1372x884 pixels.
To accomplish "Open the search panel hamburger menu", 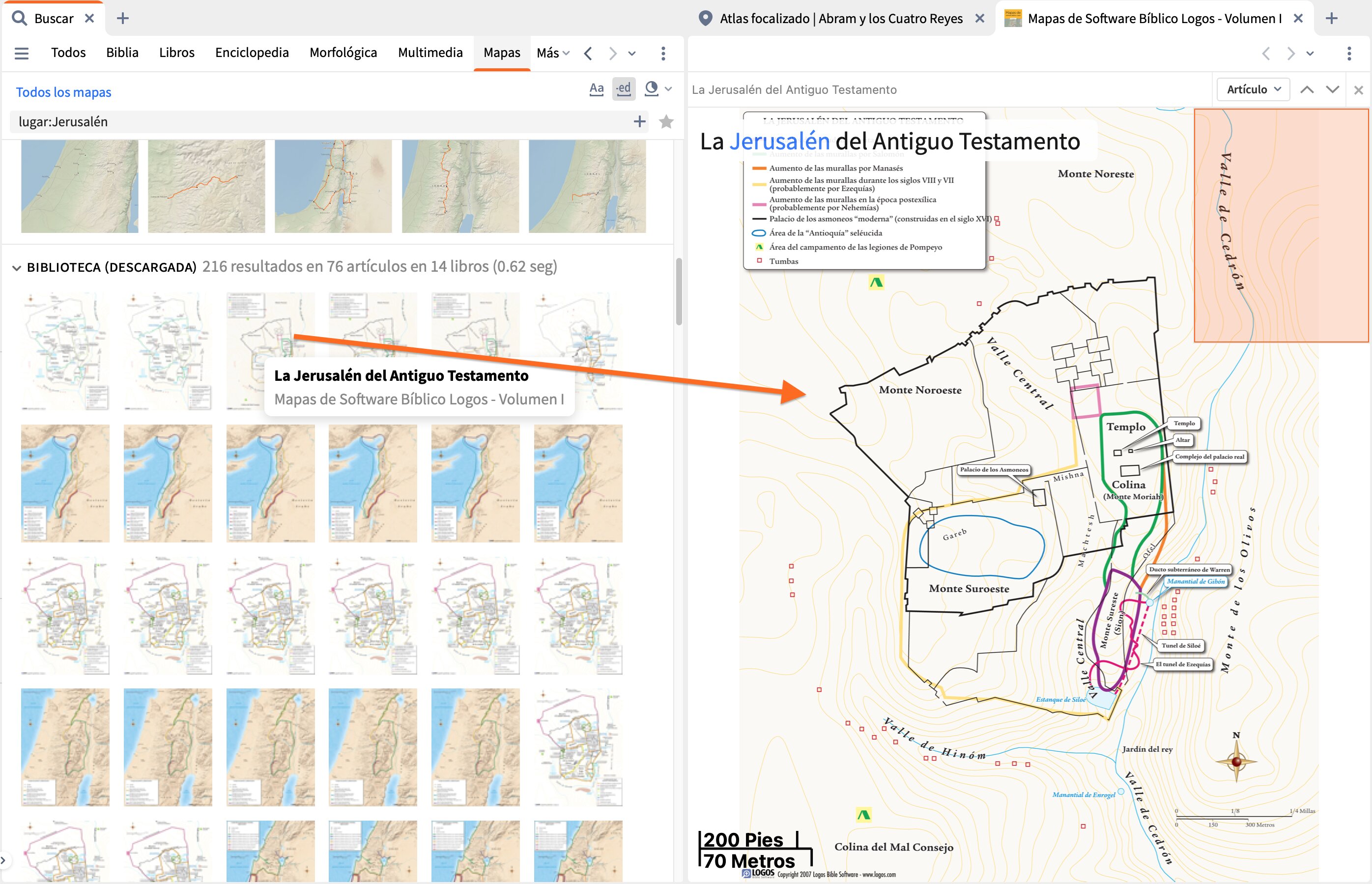I will [x=22, y=54].
